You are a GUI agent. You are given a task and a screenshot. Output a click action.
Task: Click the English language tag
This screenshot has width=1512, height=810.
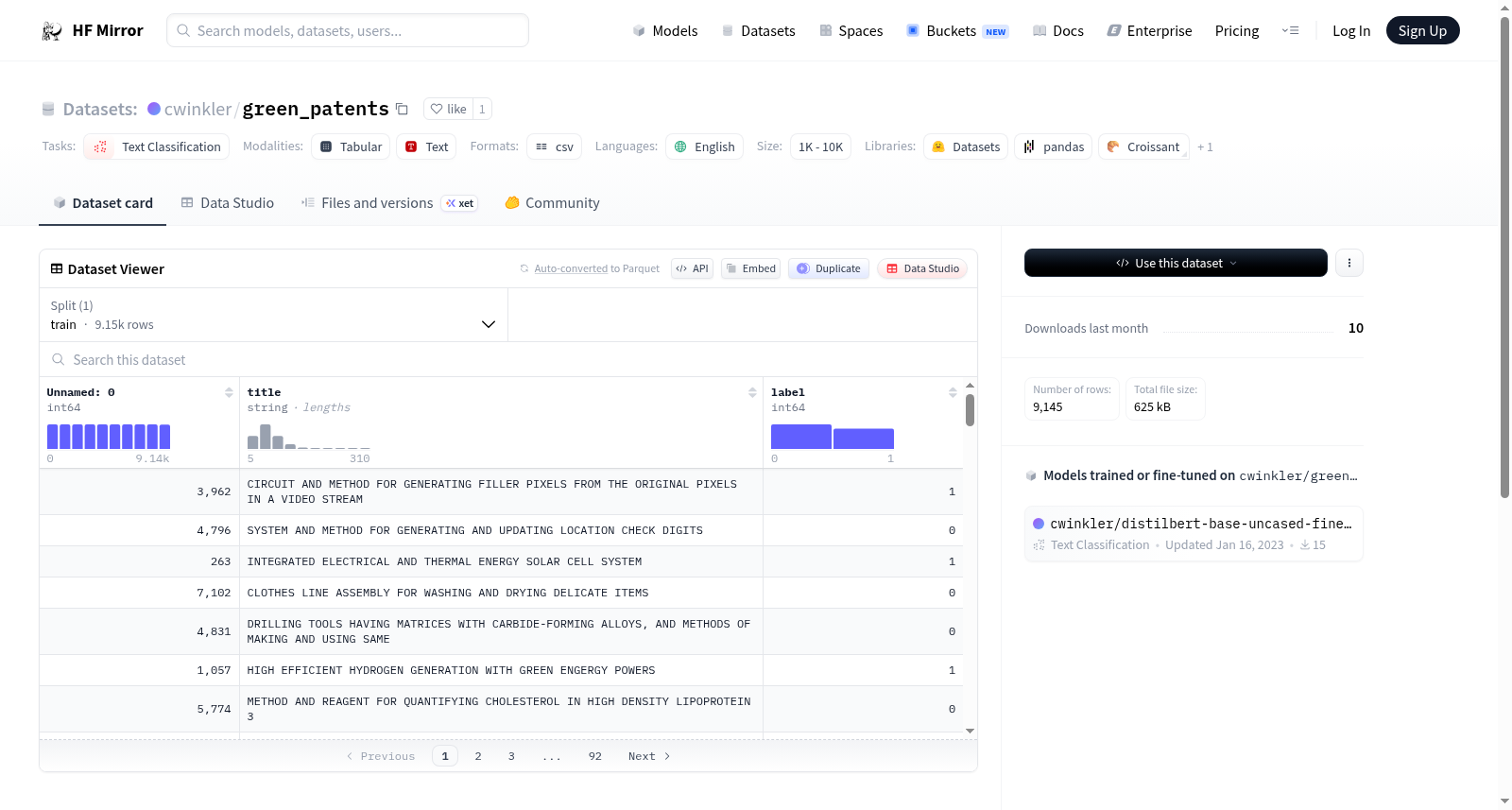coord(705,146)
